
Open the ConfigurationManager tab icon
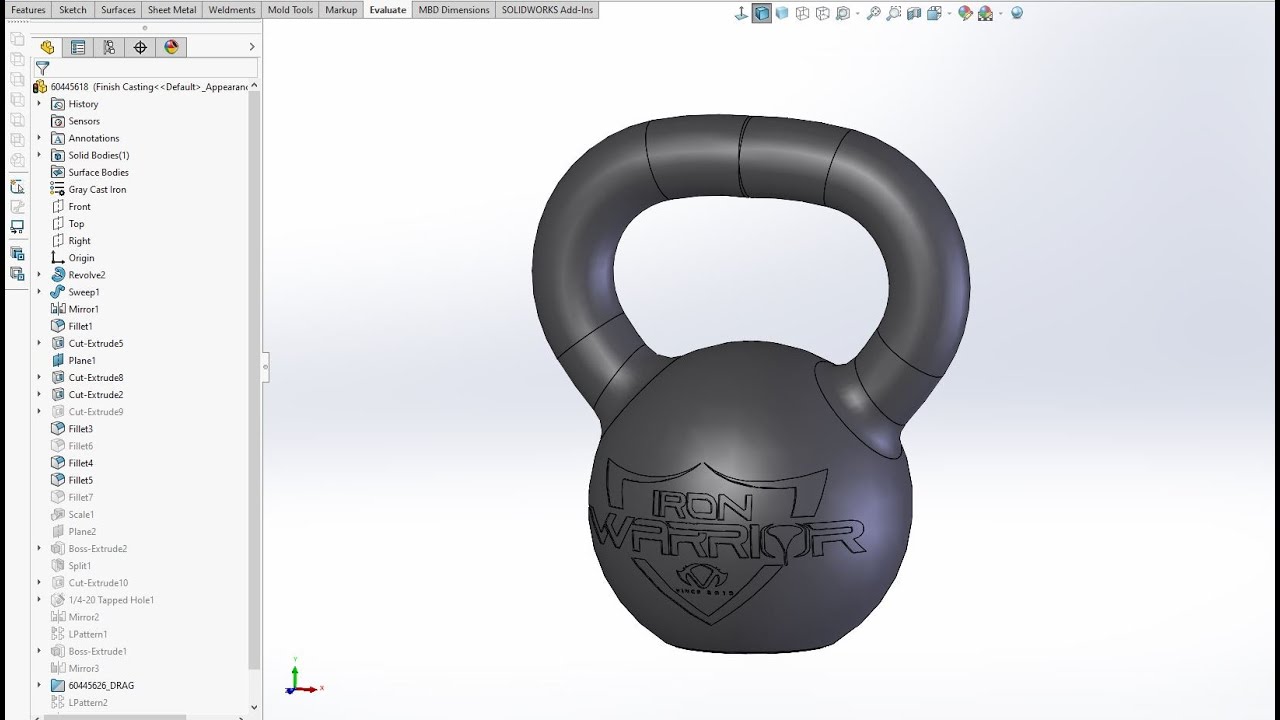click(109, 47)
